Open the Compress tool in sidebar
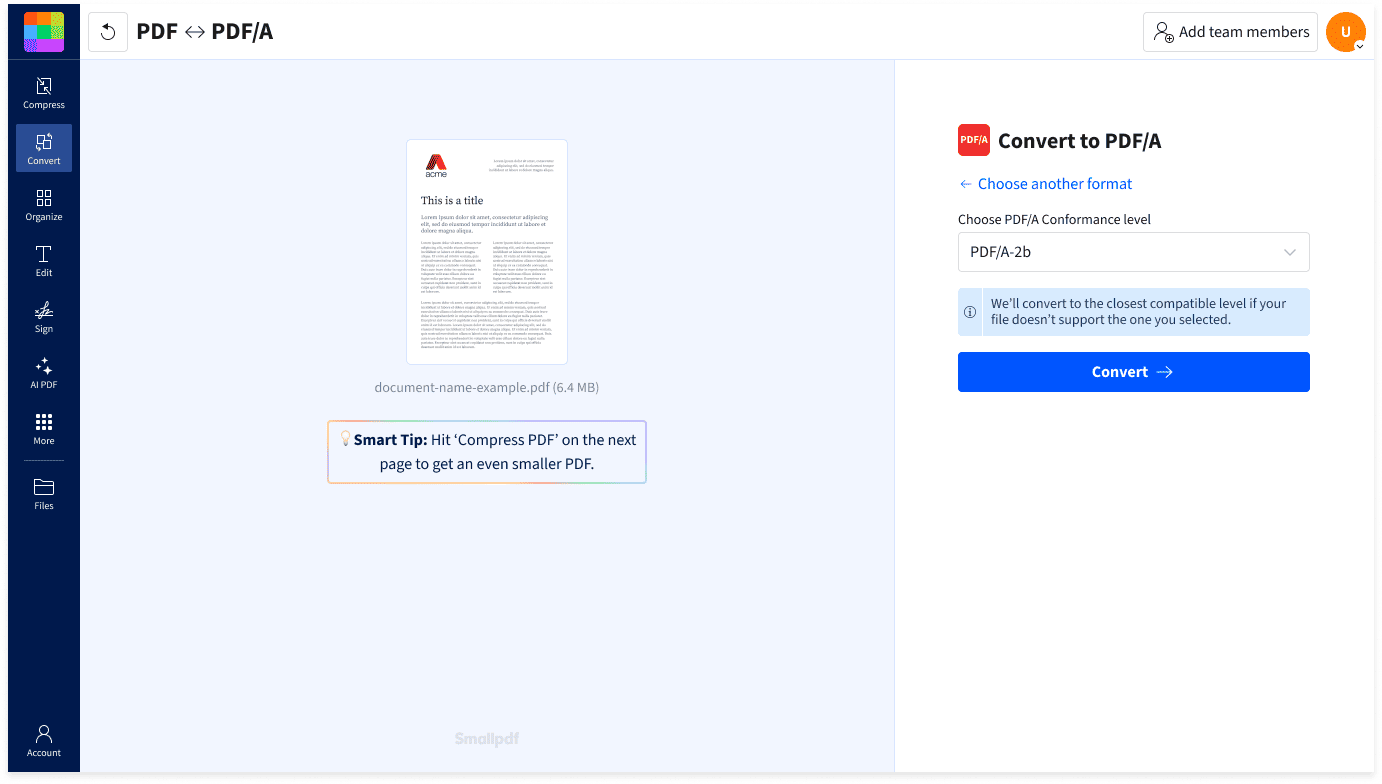This screenshot has height=784, width=1382. point(44,92)
